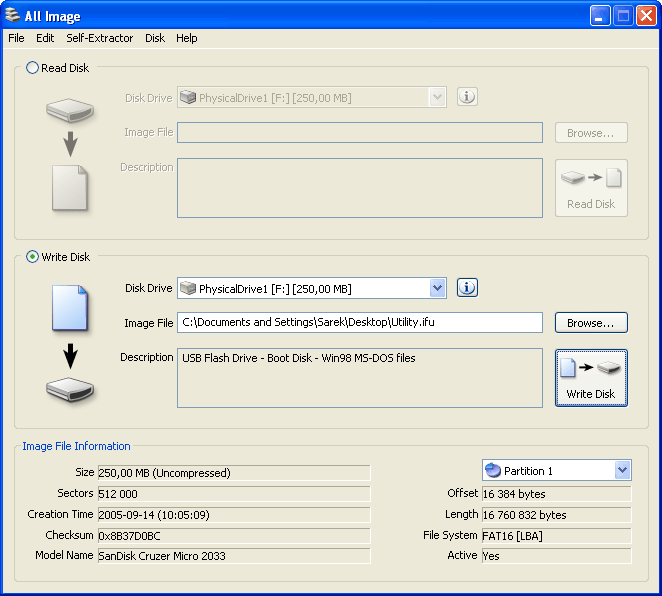
Task: Expand the Write Disk drive dropdown arrow
Action: click(x=438, y=288)
